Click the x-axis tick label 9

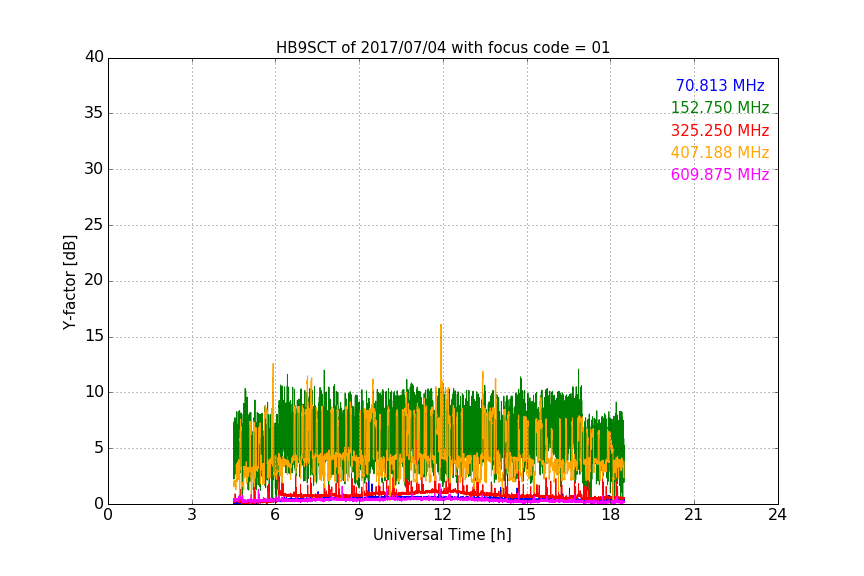[x=359, y=515]
